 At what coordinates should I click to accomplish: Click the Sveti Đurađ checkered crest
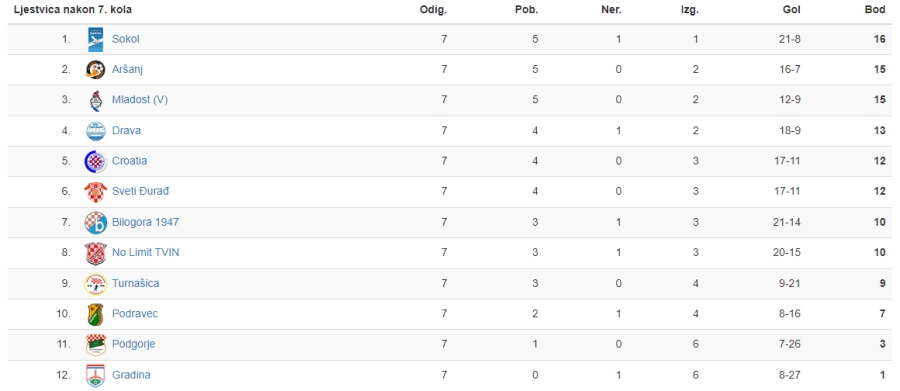pos(95,192)
